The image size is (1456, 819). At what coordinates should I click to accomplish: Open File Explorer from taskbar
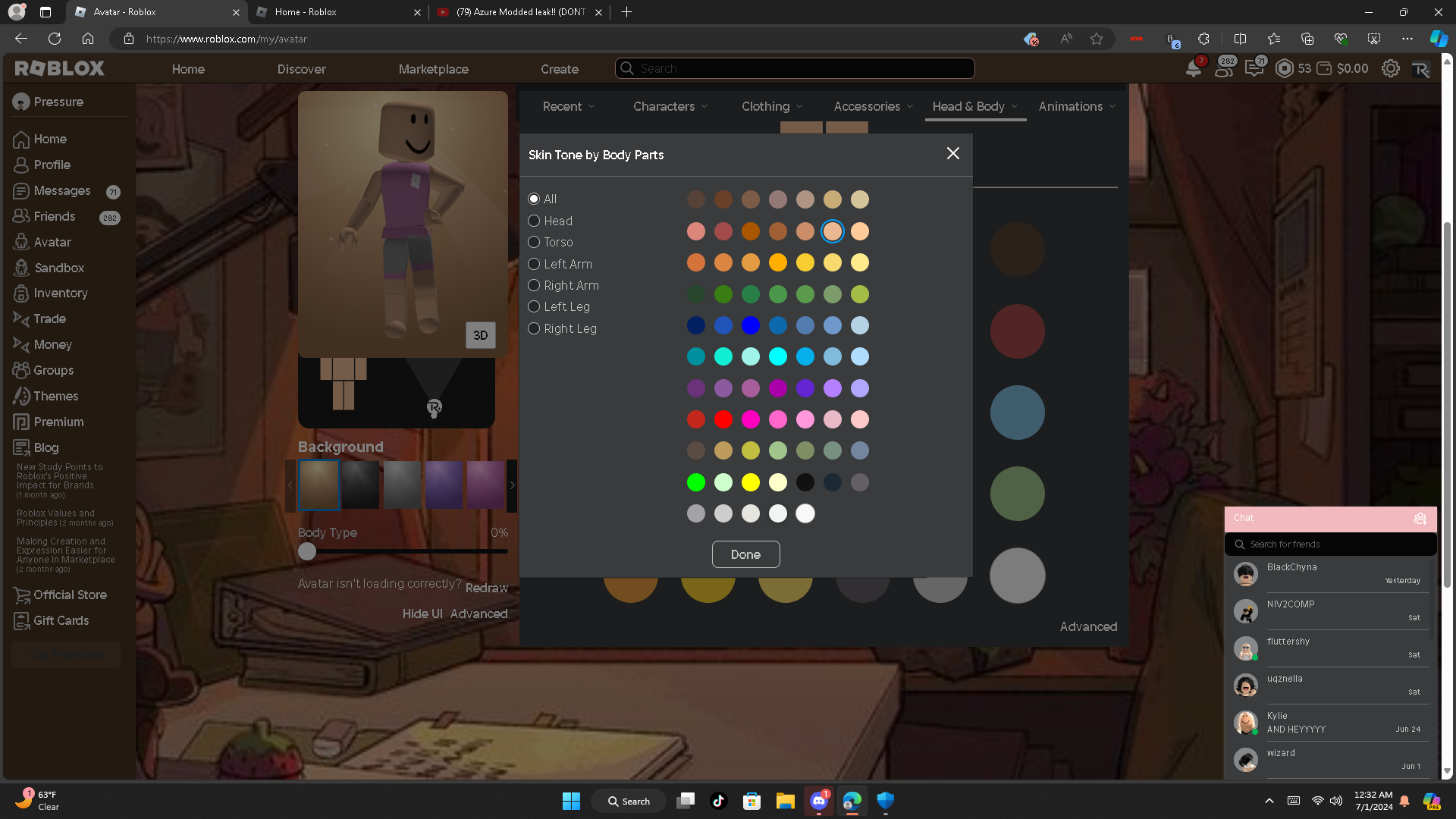pyautogui.click(x=785, y=801)
